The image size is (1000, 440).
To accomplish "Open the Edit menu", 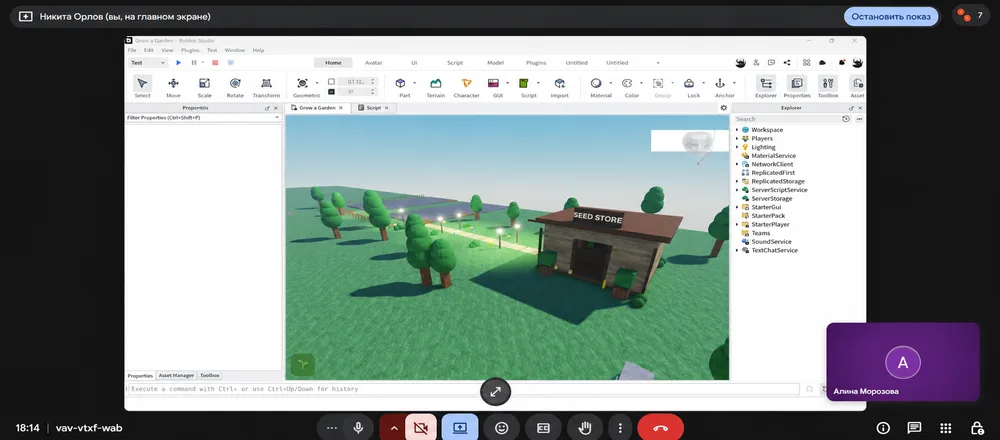I will click(149, 50).
